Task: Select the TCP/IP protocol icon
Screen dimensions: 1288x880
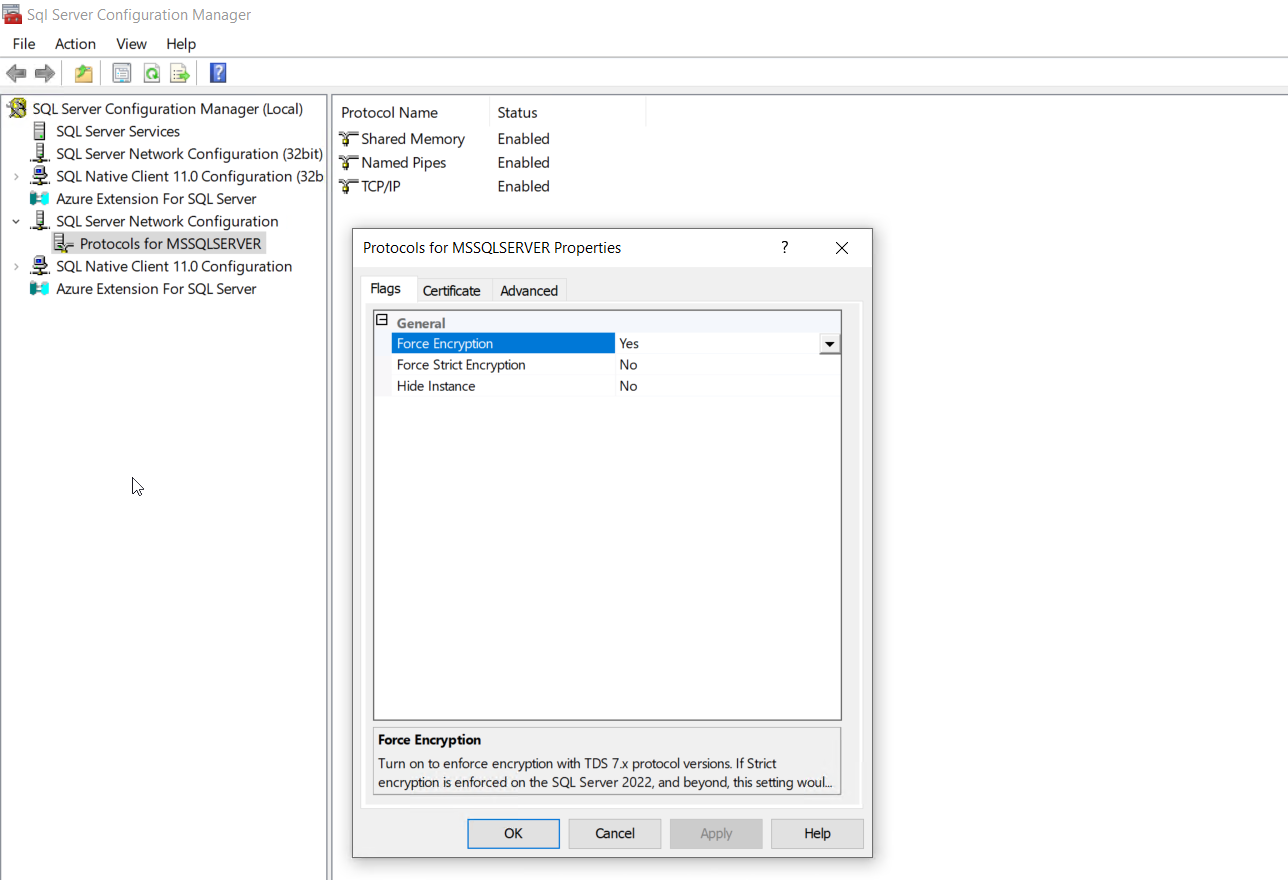Action: pos(348,187)
